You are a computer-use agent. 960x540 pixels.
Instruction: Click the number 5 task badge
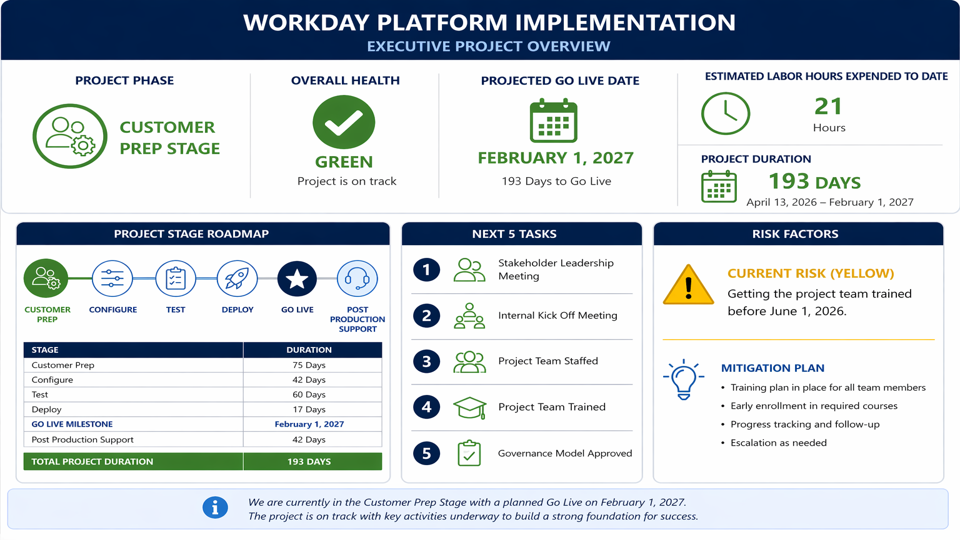tap(427, 454)
